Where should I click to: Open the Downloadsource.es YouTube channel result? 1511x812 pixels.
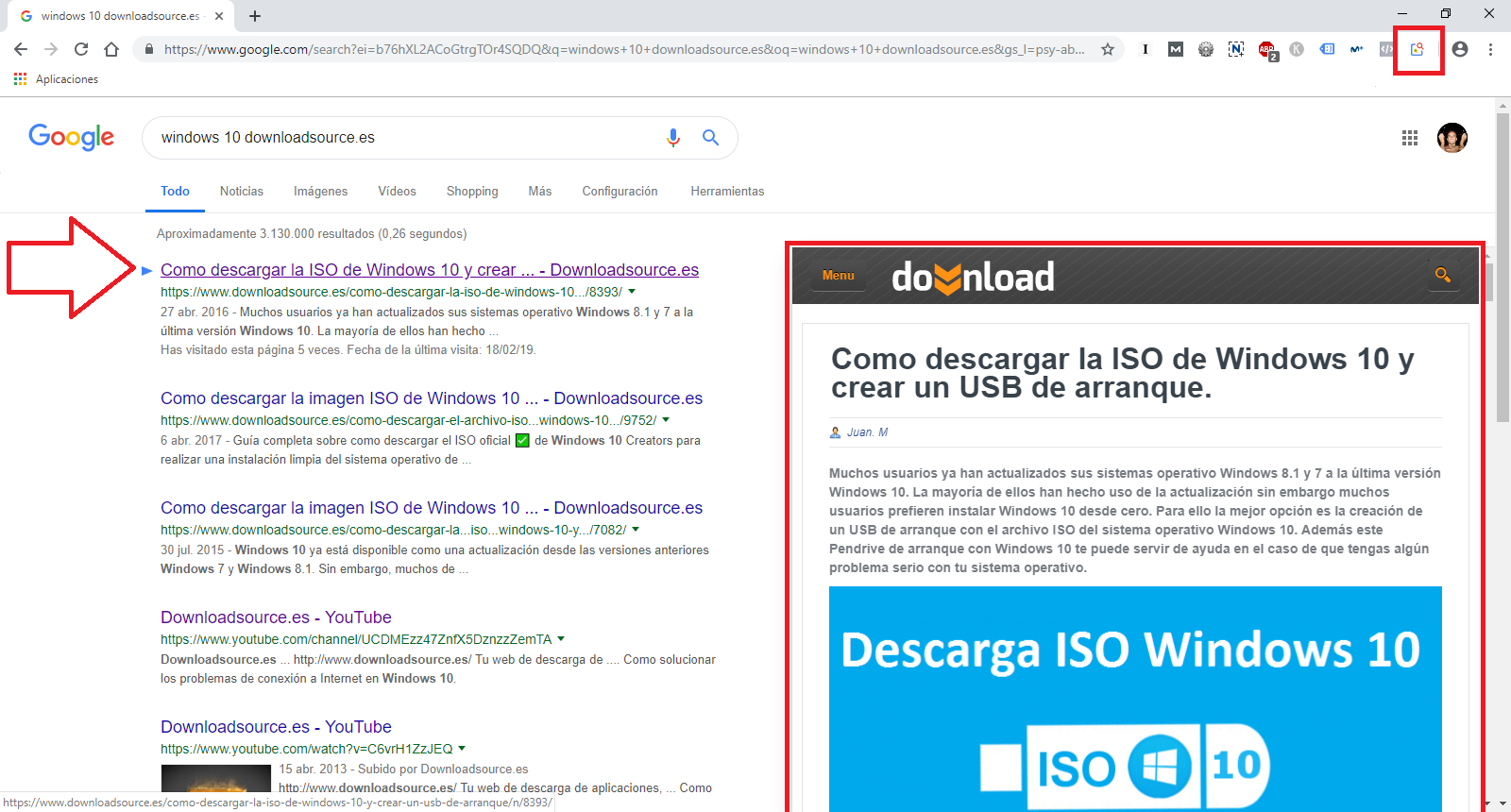click(x=276, y=617)
